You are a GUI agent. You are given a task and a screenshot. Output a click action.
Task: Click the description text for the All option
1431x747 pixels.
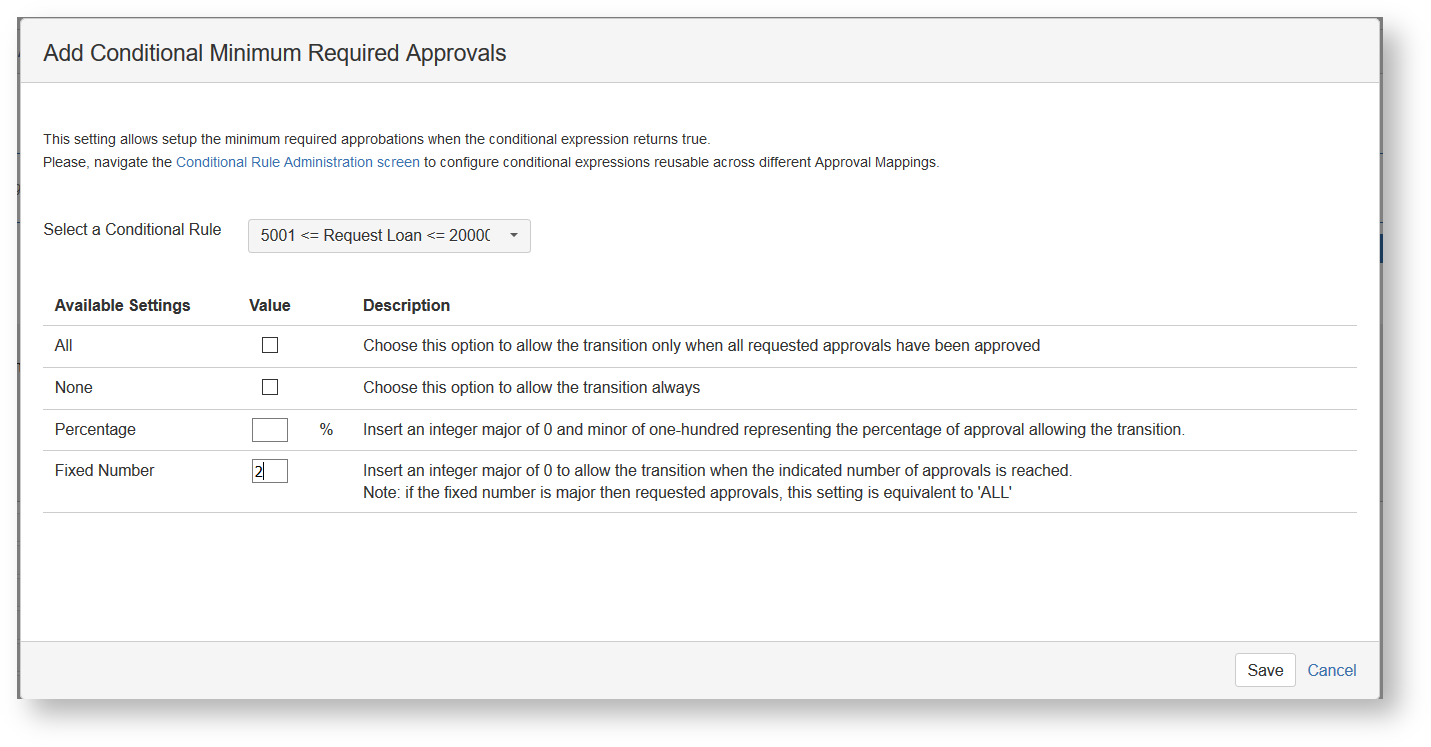pyautogui.click(x=701, y=345)
